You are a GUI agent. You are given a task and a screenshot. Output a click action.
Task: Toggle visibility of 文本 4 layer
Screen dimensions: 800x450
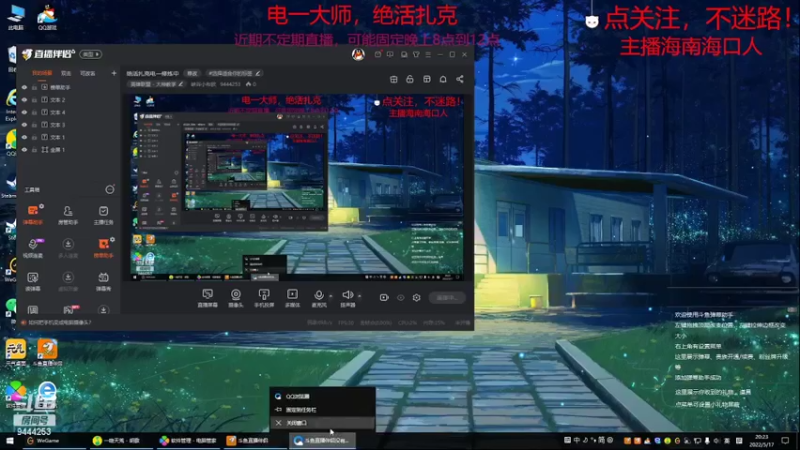[24, 112]
